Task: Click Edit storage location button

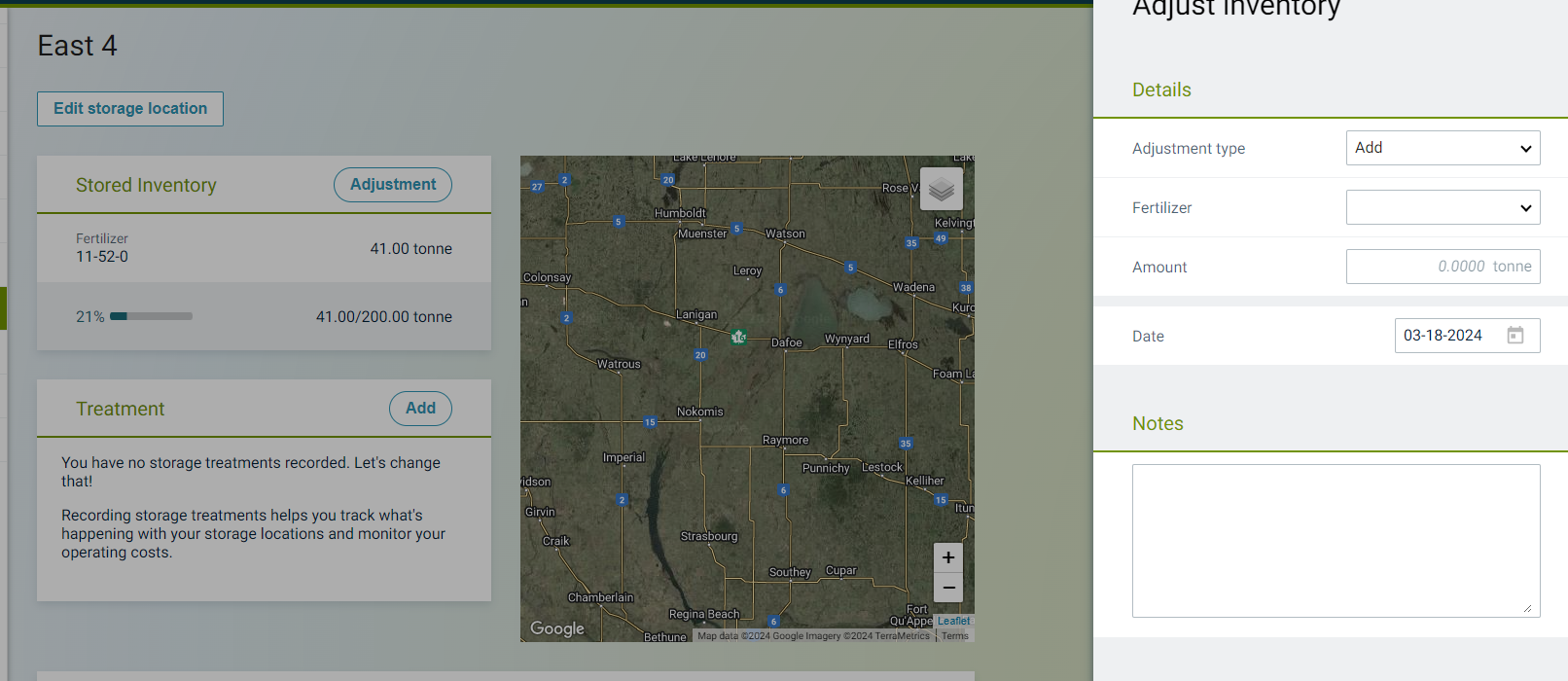Action: tap(130, 109)
